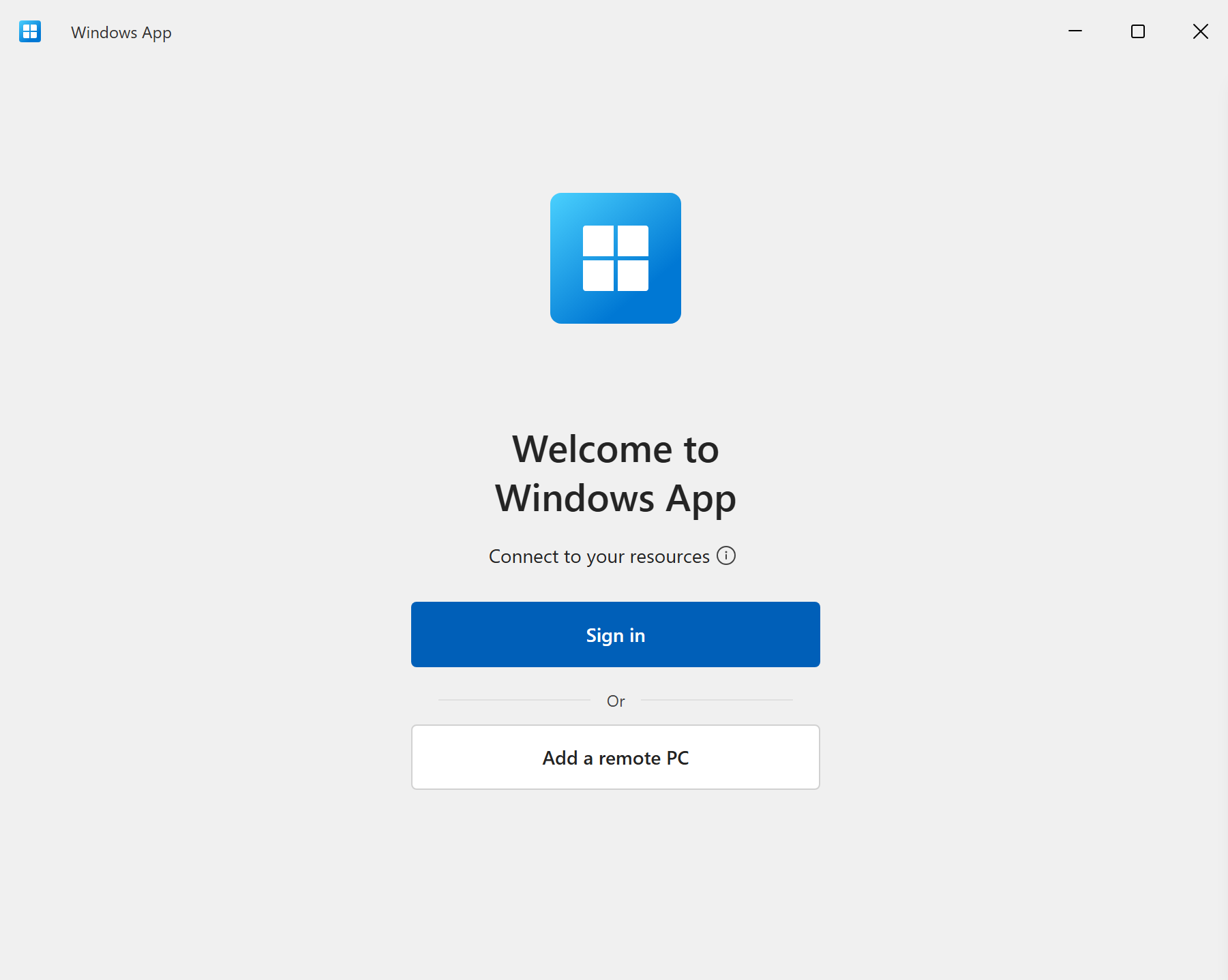
Task: Click the Windows App icon in title bar
Action: pos(30,31)
